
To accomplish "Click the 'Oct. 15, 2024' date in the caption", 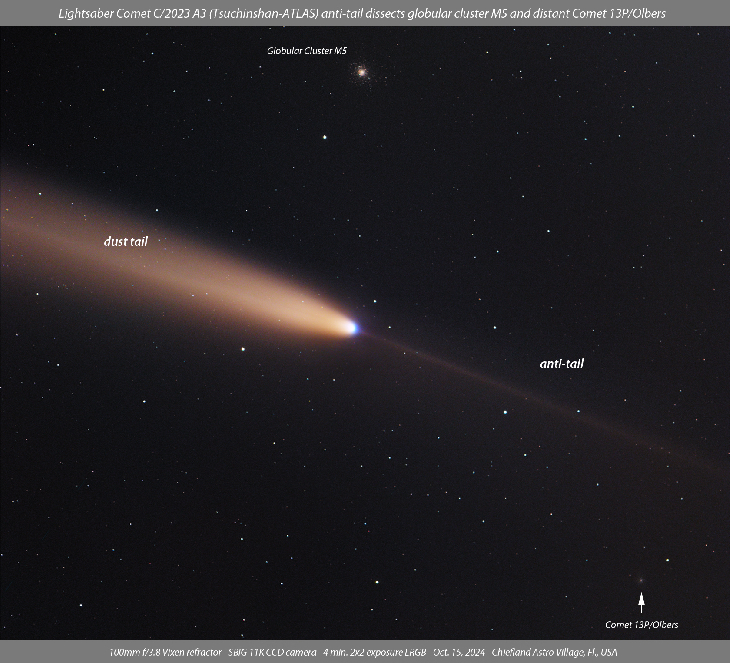I will pos(459,652).
